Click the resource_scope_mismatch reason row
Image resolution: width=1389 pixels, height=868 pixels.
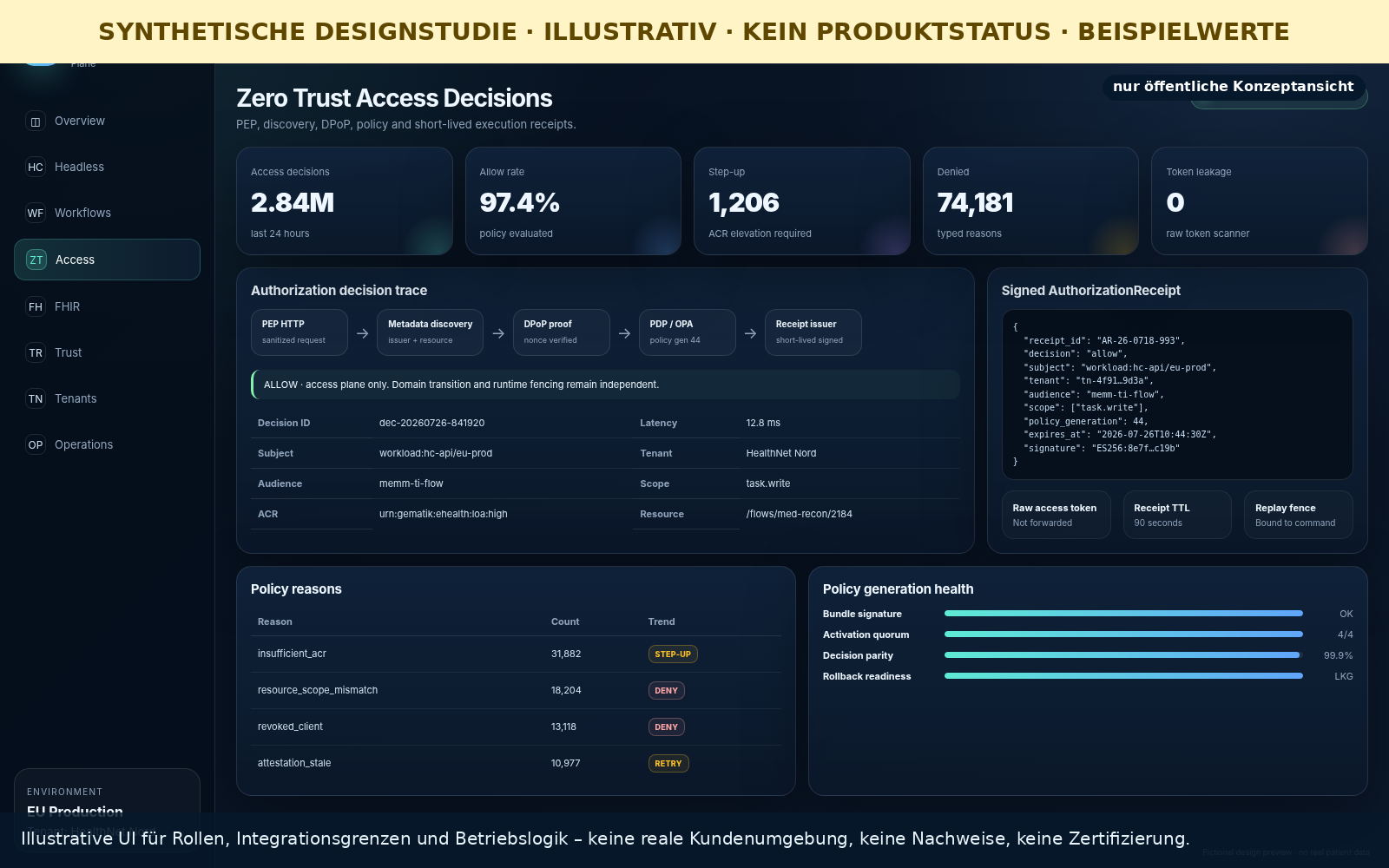516,691
